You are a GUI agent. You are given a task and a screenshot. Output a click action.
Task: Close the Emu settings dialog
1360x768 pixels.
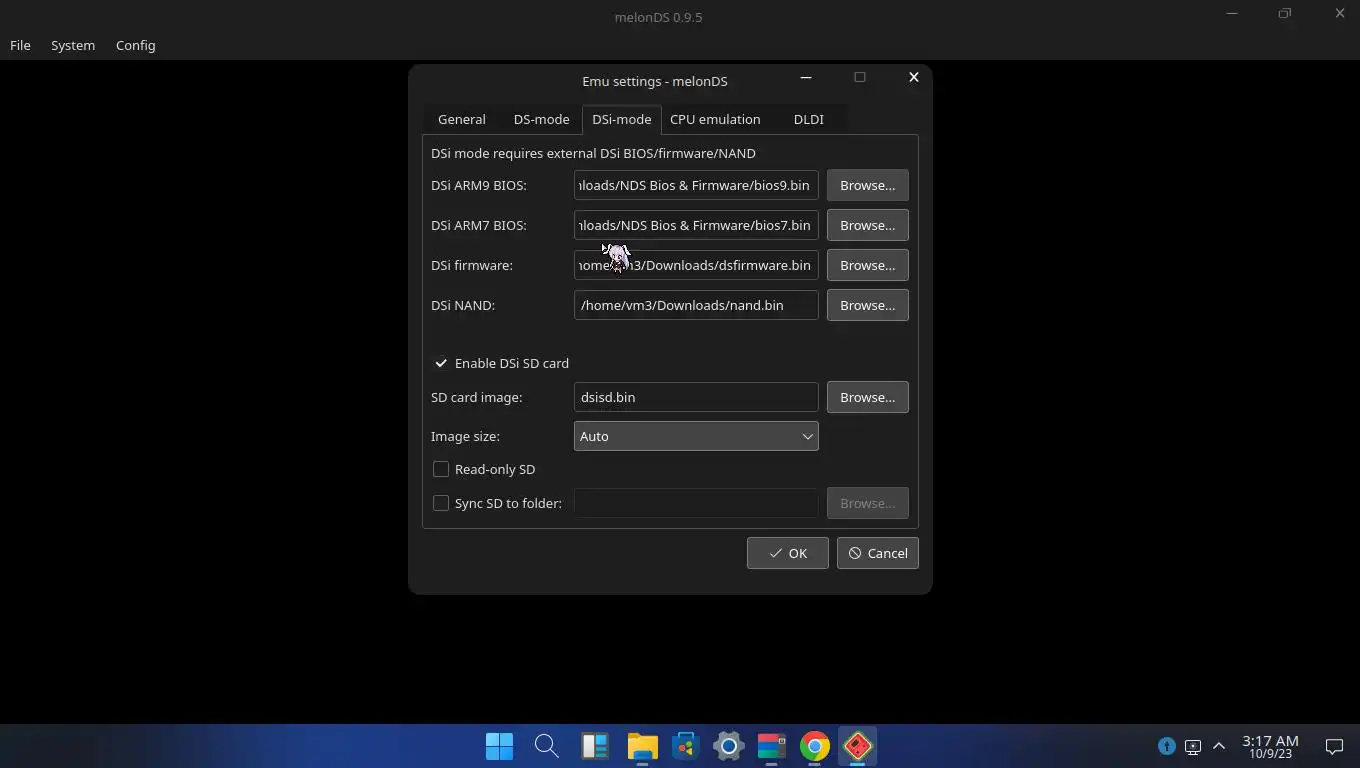click(913, 77)
